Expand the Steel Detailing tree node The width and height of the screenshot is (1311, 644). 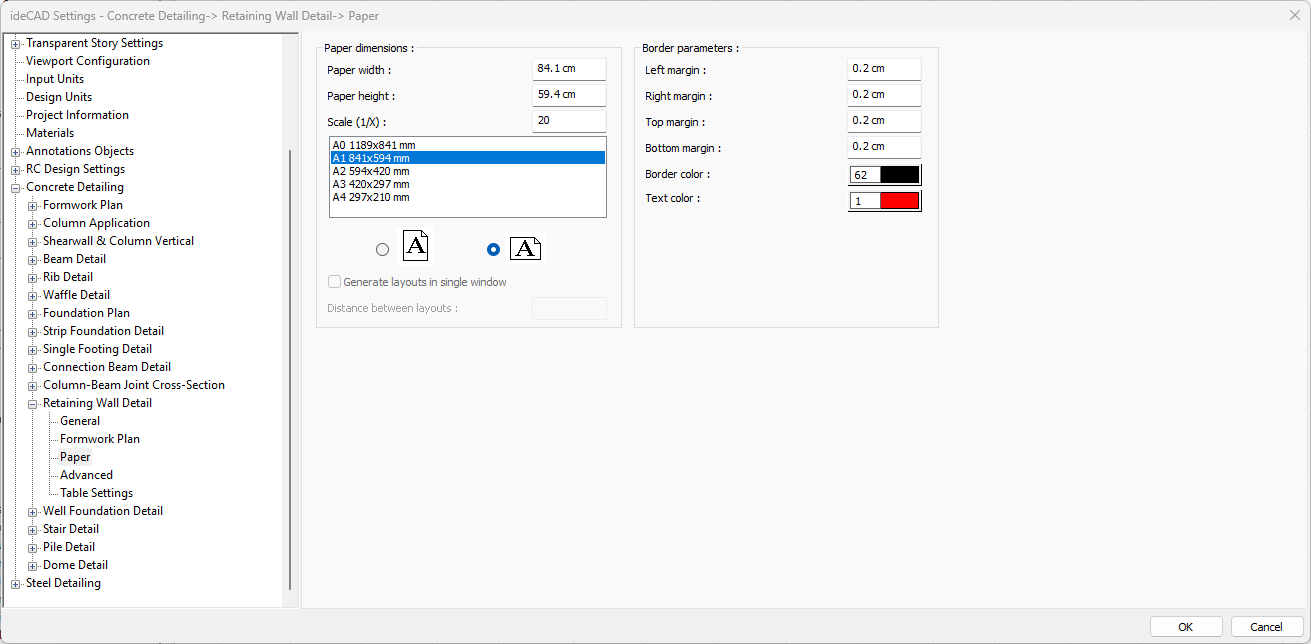click(x=16, y=584)
